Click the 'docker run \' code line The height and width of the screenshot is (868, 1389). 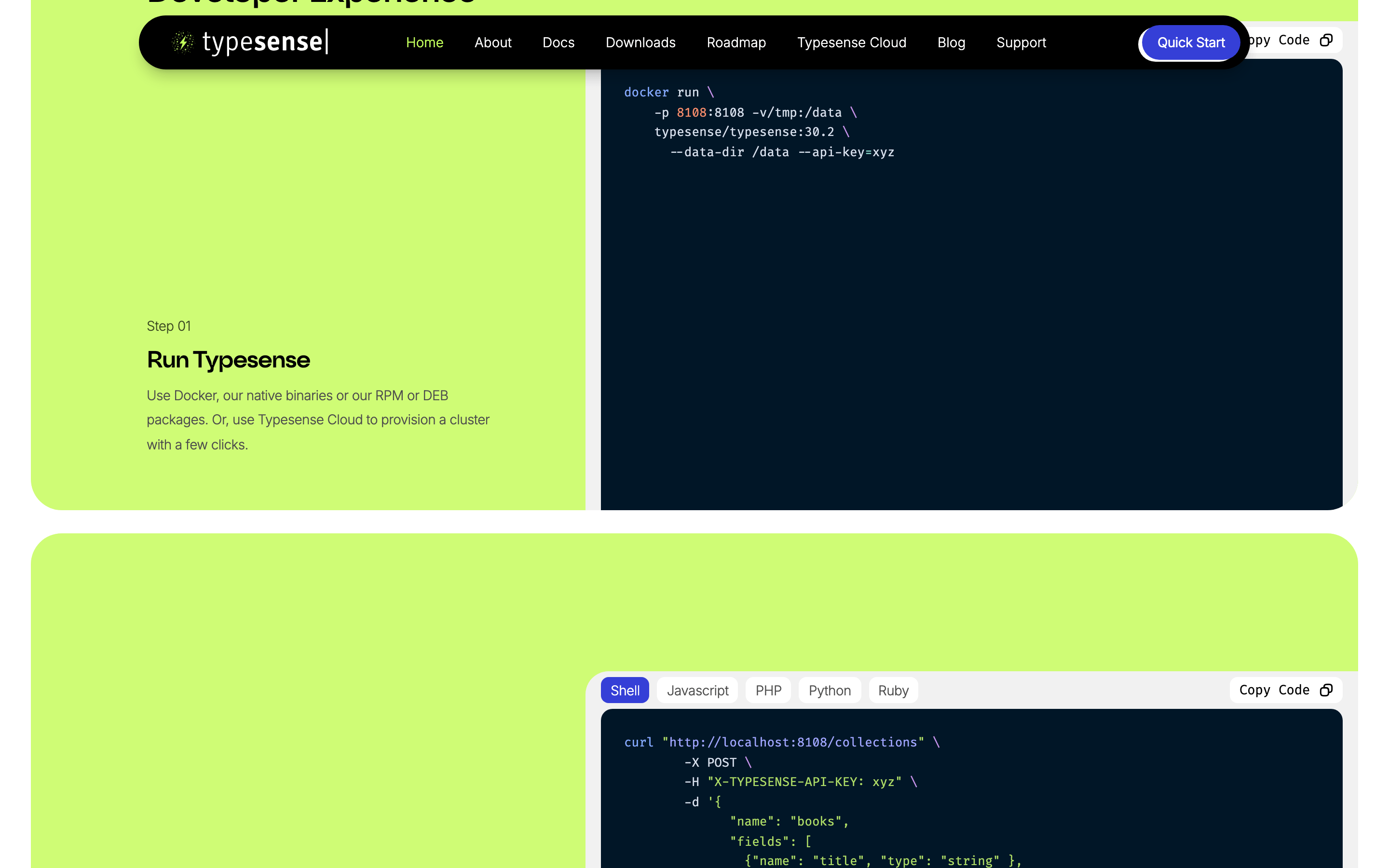[669, 93]
